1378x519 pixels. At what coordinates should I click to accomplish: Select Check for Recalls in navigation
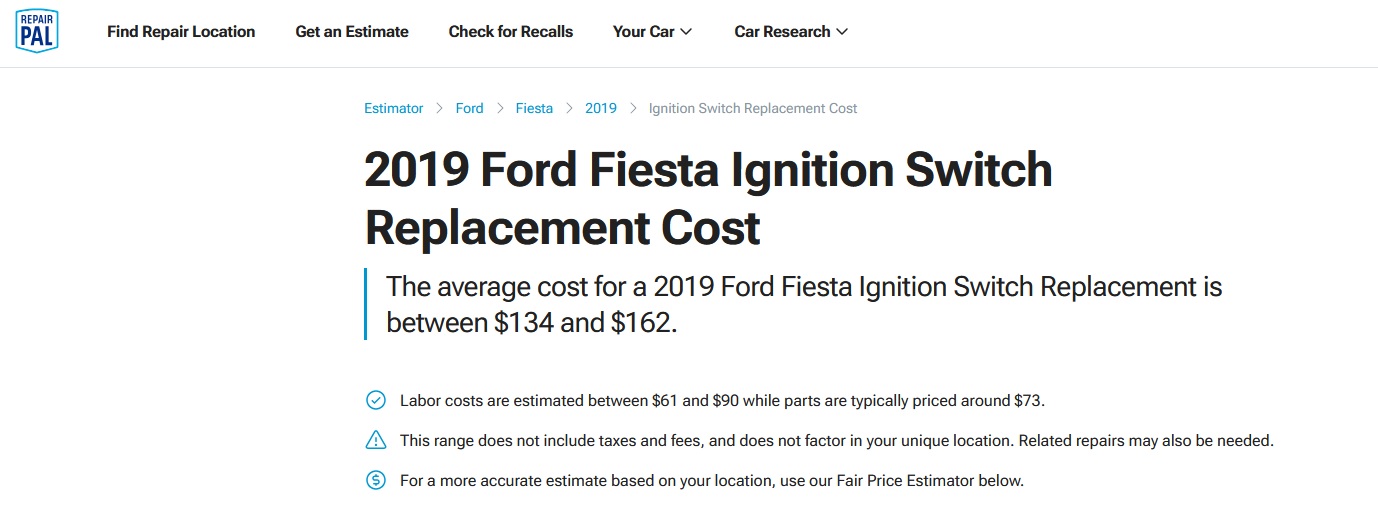coord(511,32)
